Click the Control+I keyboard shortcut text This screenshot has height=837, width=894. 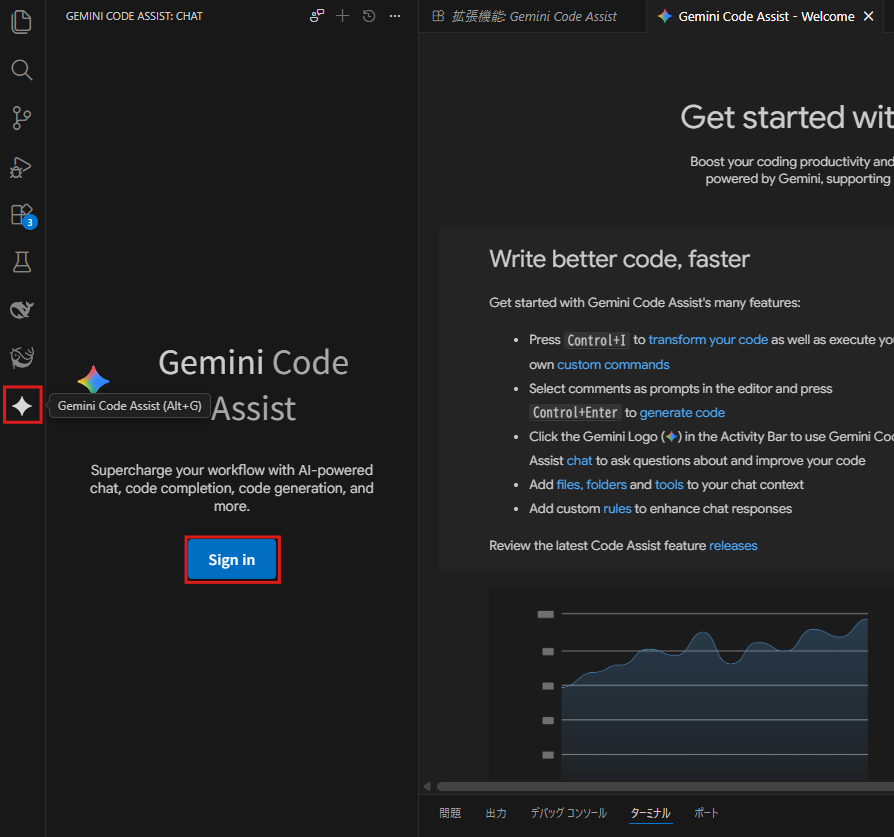pyautogui.click(x=596, y=340)
